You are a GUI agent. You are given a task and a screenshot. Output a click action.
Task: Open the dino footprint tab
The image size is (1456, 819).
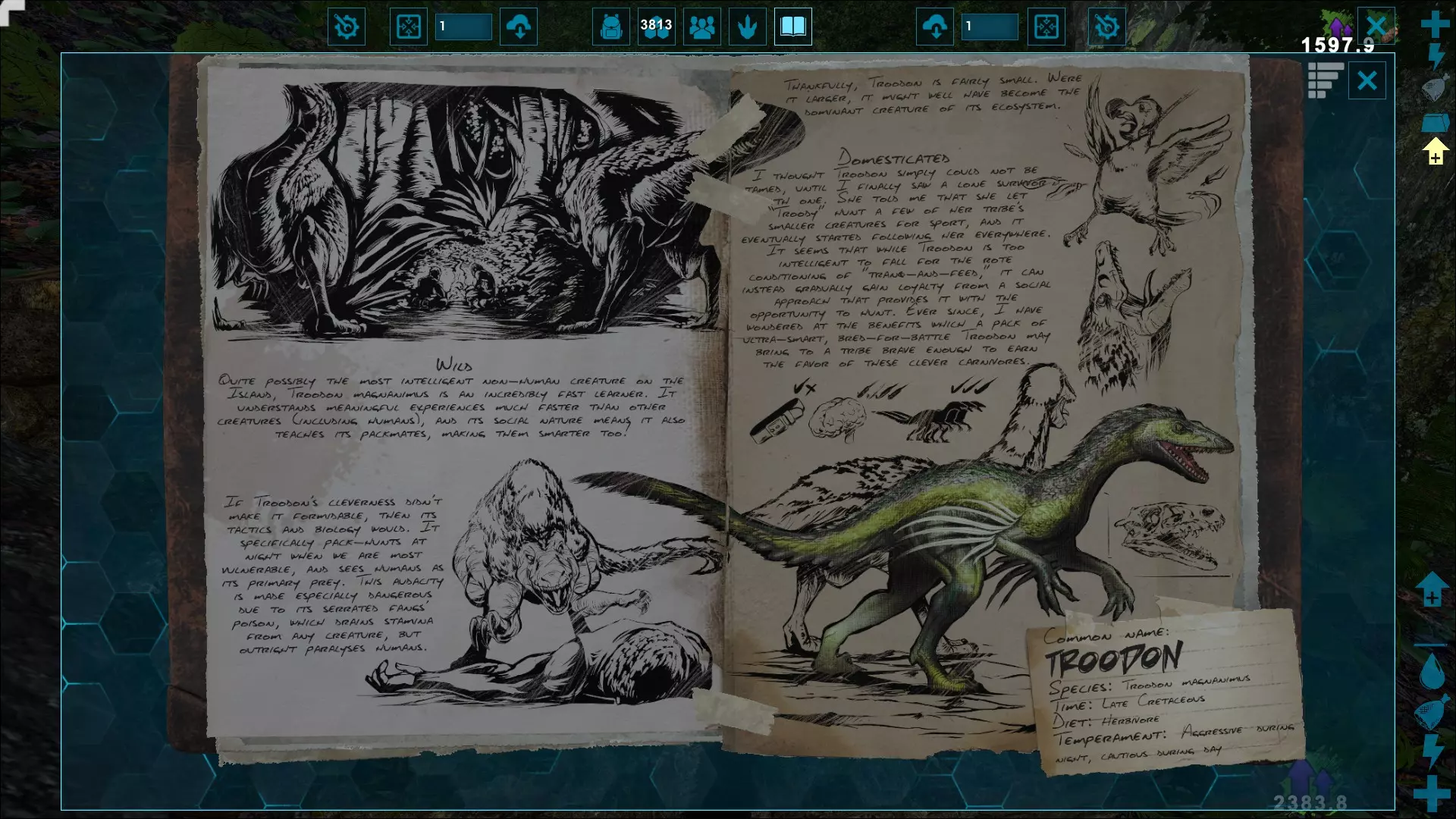tap(747, 27)
